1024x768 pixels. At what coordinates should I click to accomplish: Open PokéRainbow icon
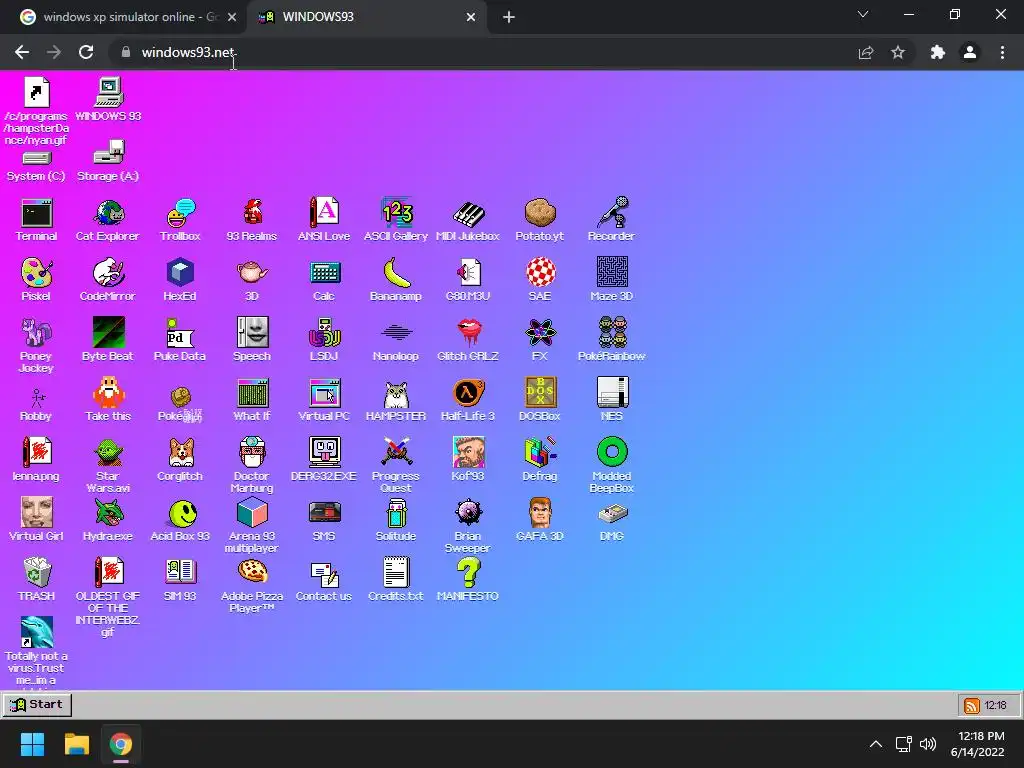tap(611, 340)
